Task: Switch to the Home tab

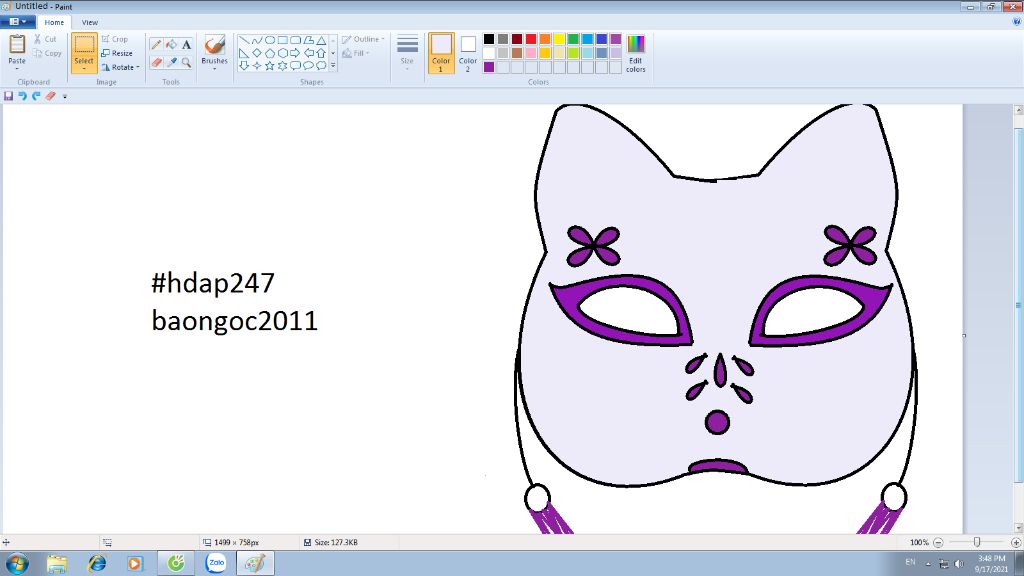Action: (54, 22)
